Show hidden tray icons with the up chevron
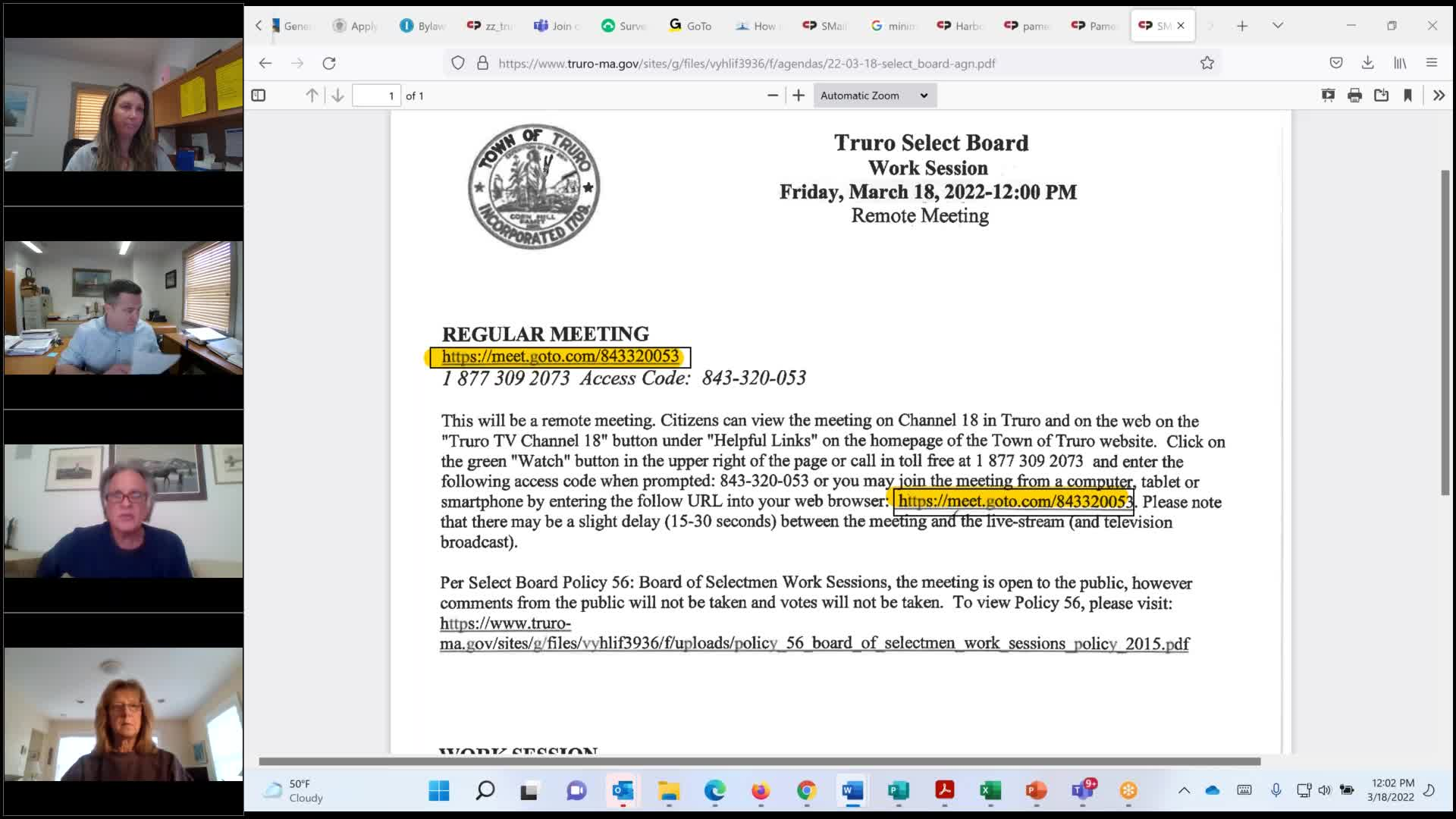 (x=1184, y=790)
